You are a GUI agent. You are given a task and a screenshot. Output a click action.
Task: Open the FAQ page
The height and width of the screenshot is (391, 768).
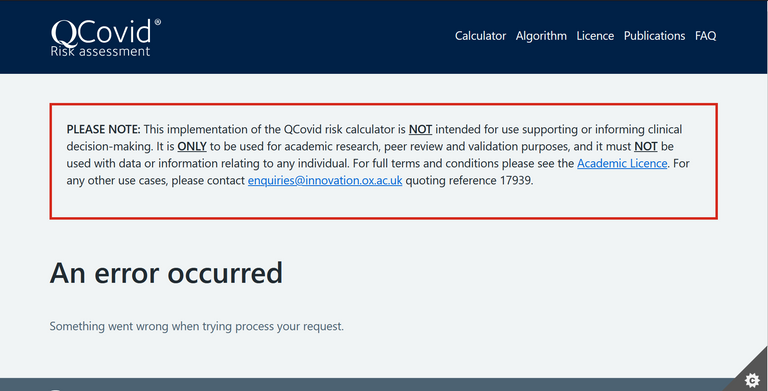pyautogui.click(x=705, y=36)
